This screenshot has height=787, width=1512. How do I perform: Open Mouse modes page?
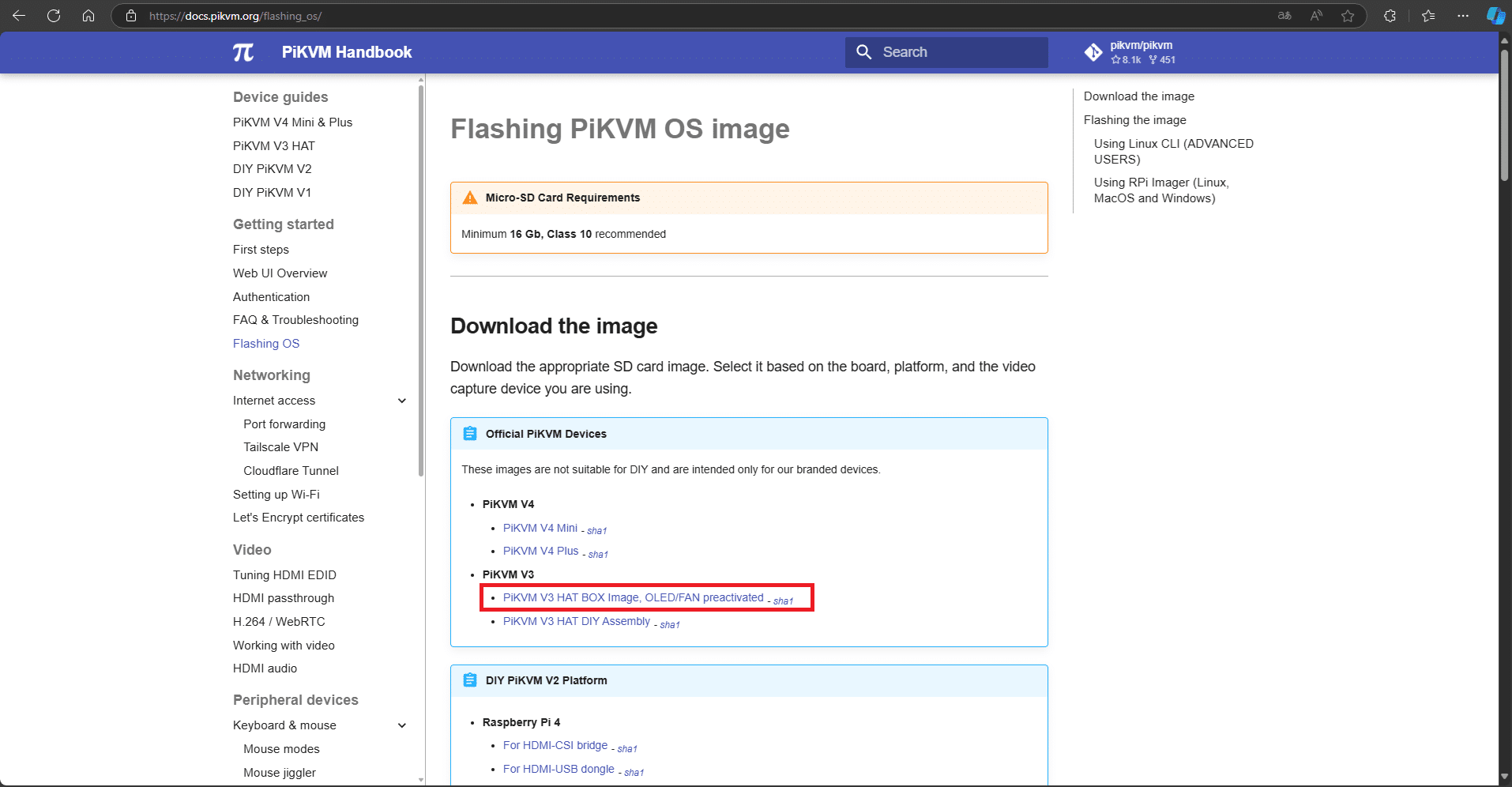pyautogui.click(x=281, y=749)
